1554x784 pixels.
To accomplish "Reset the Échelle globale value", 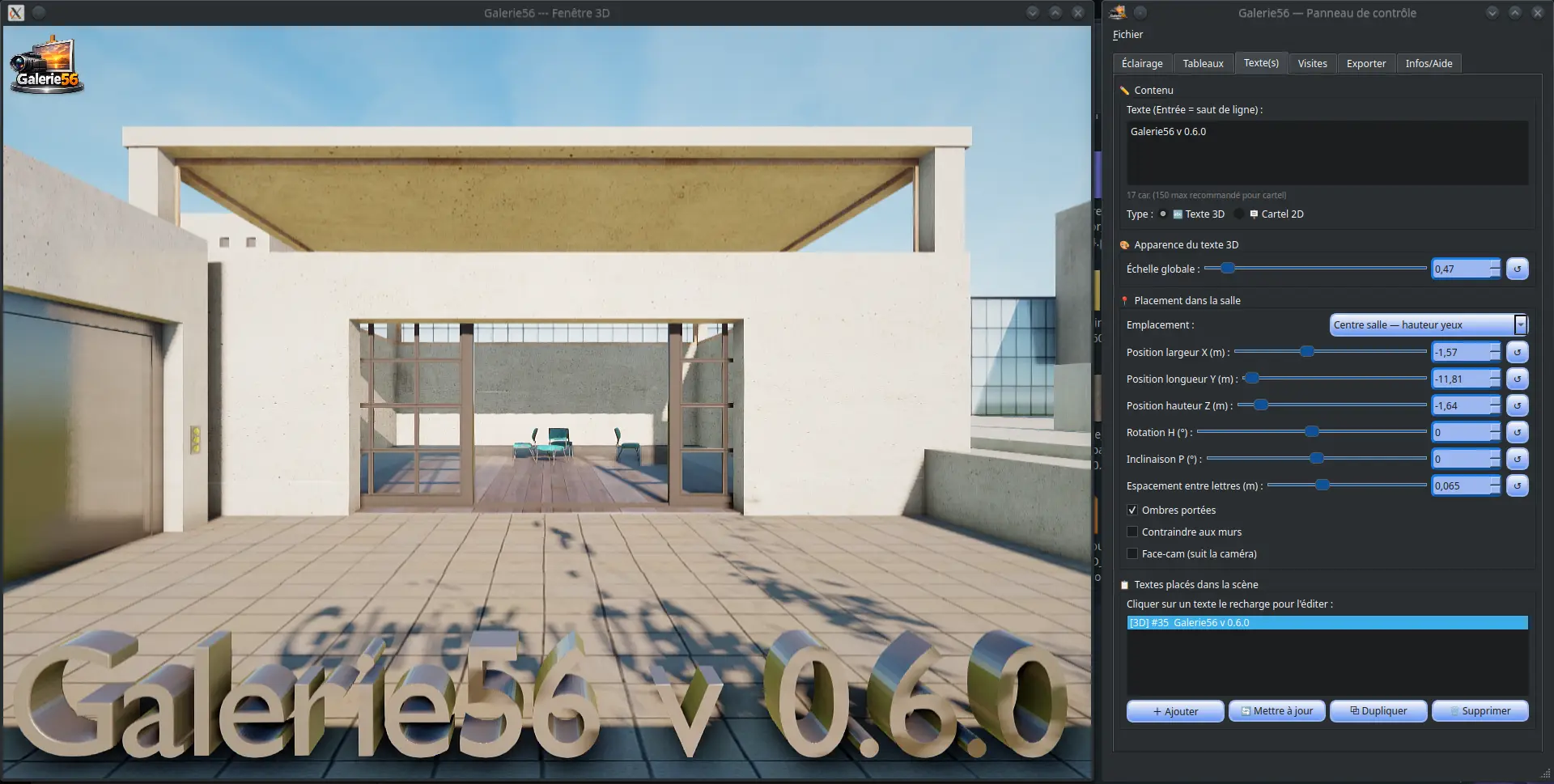I will point(1517,269).
